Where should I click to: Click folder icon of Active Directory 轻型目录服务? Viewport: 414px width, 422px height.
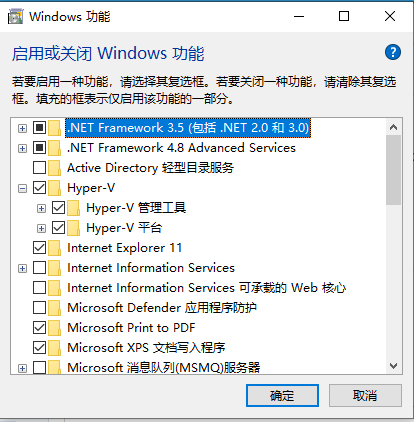[x=55, y=168]
